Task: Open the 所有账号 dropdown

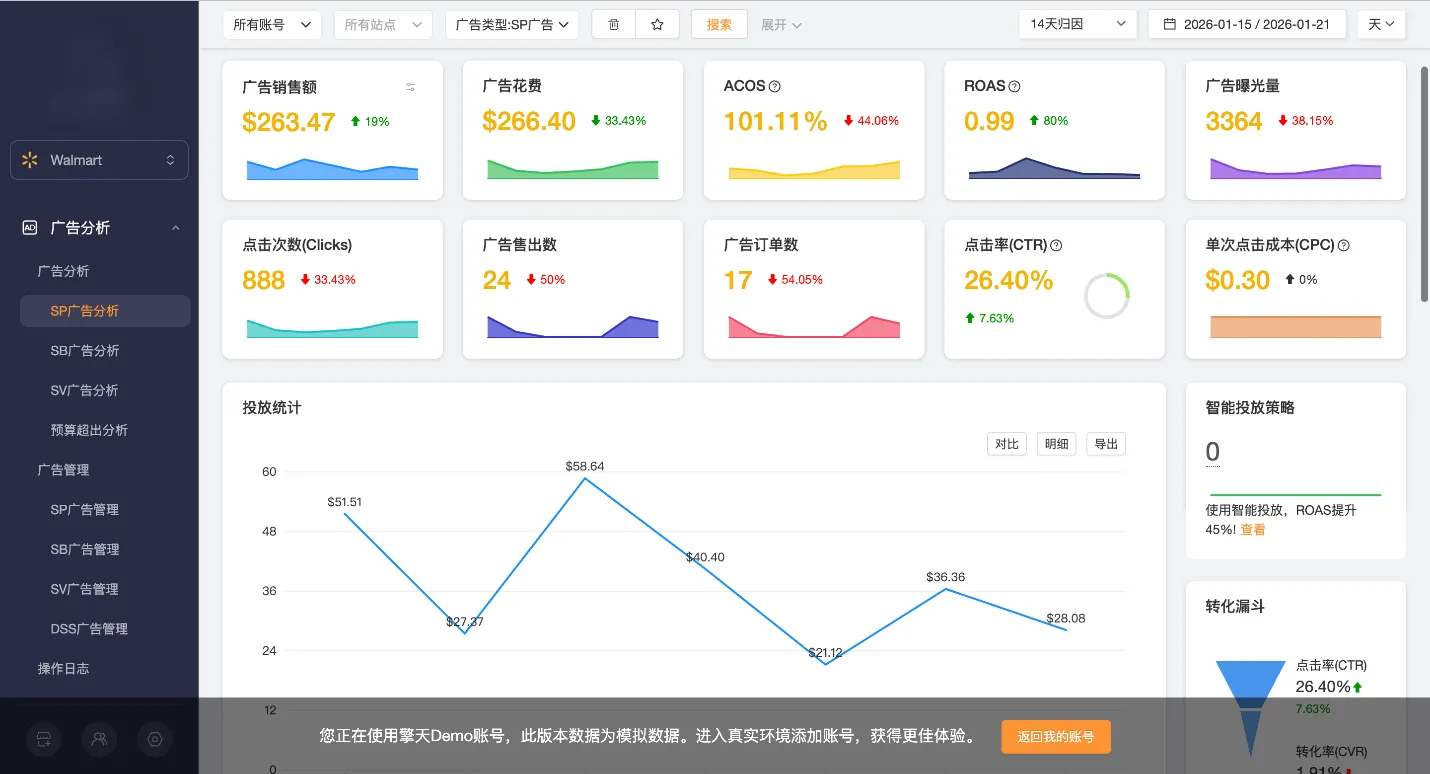Action: point(271,23)
